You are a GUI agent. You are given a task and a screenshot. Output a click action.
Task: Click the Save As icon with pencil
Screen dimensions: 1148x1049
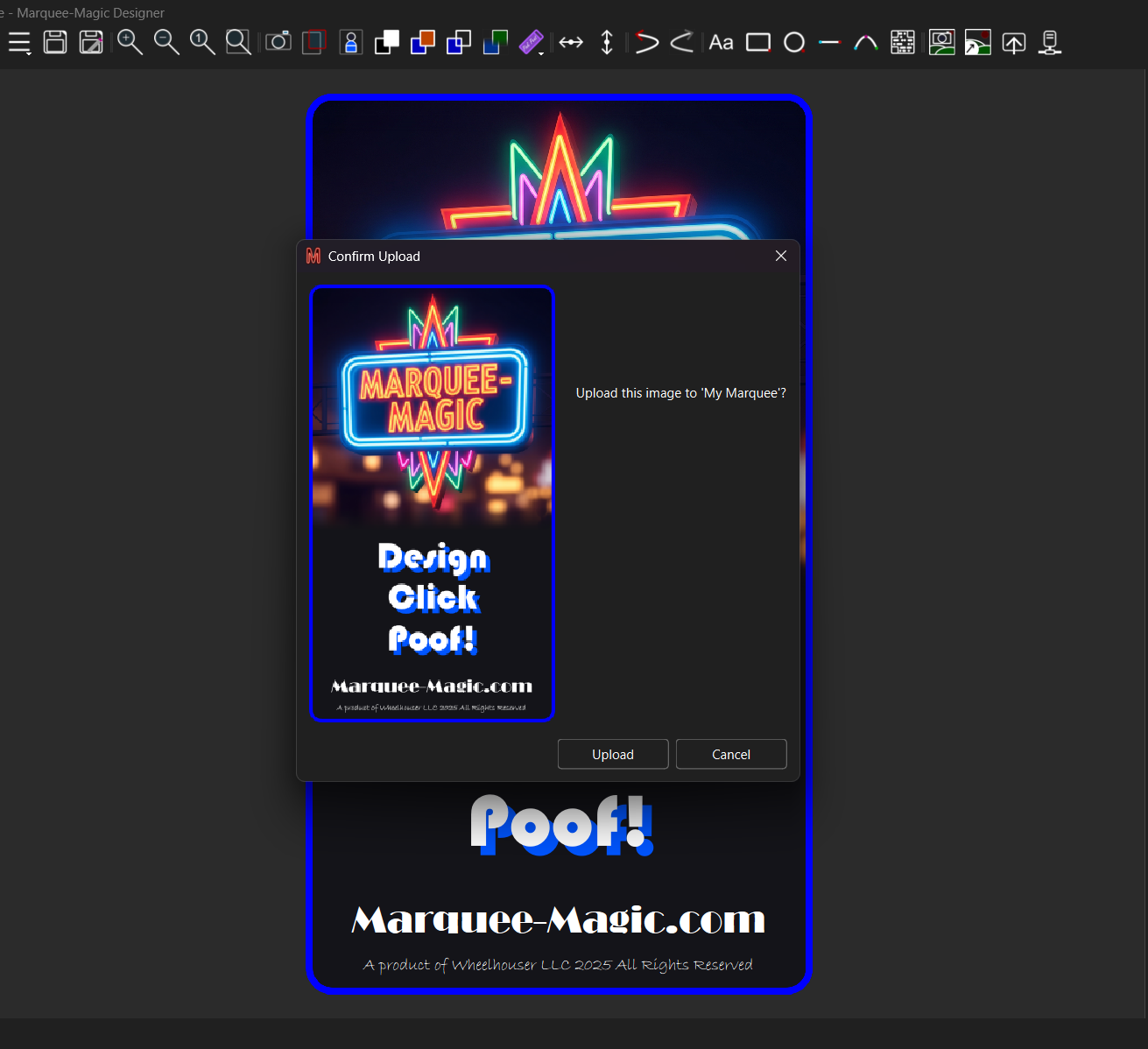coord(91,42)
